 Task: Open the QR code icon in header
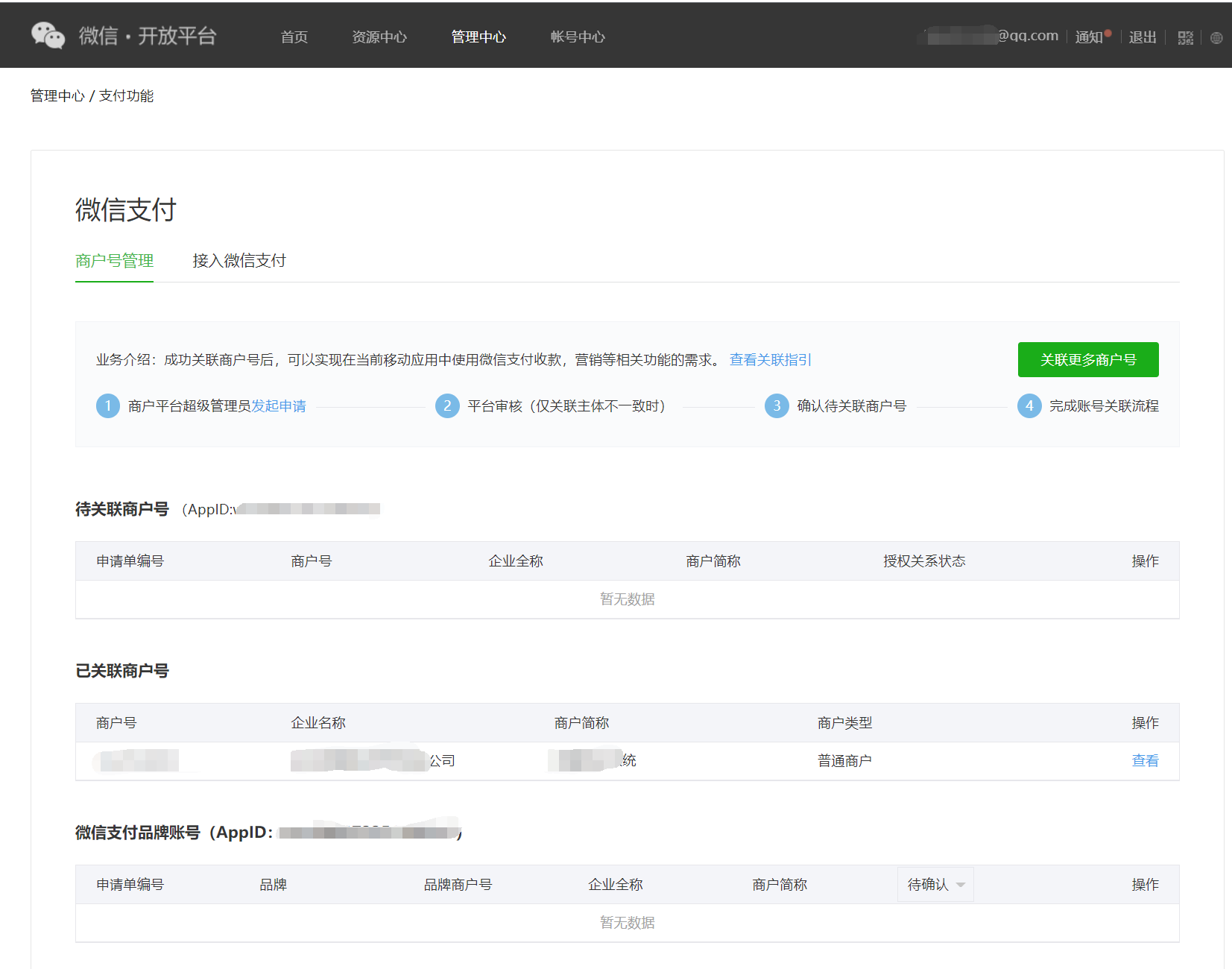pos(1185,37)
